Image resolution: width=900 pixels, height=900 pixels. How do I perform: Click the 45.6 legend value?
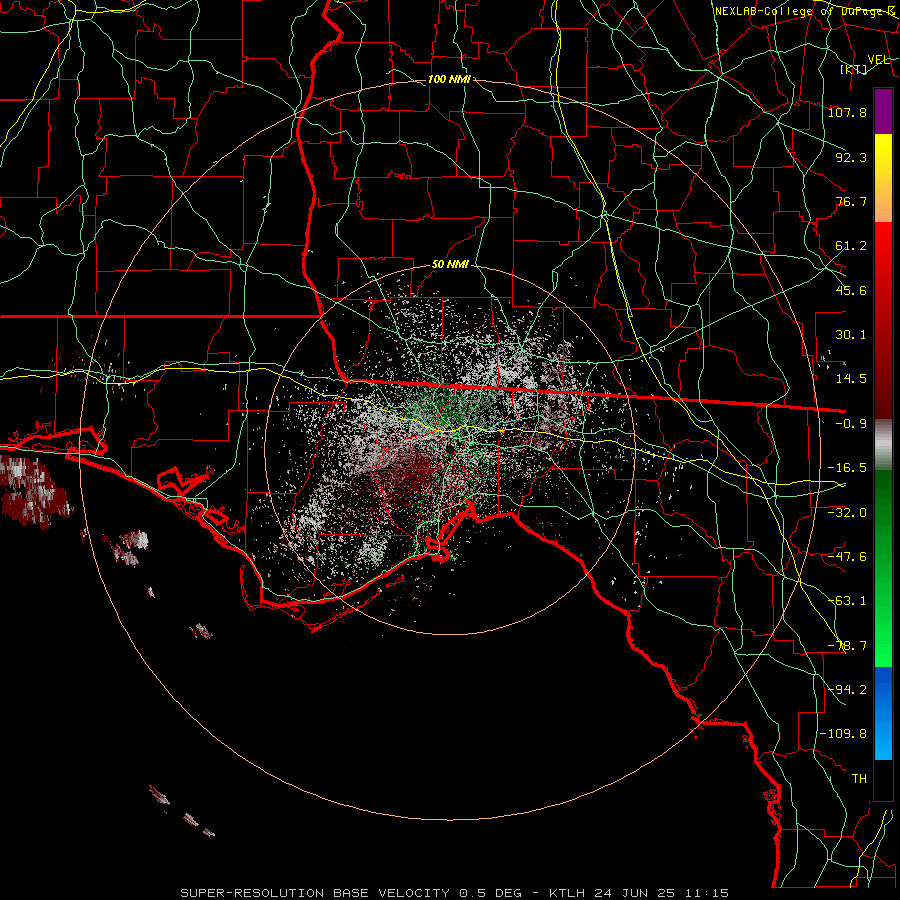[851, 290]
